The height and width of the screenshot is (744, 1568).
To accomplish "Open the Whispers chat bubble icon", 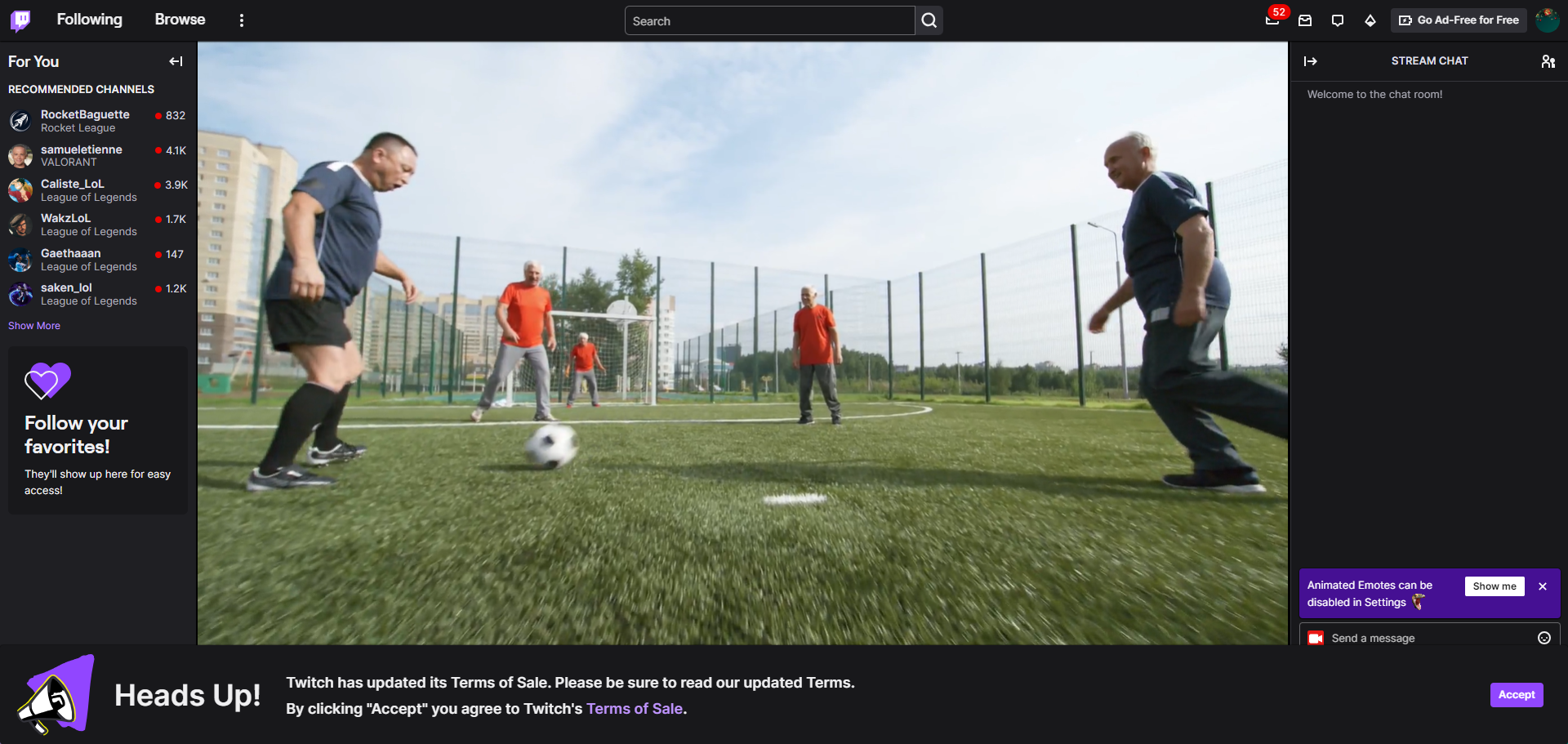I will pos(1338,20).
